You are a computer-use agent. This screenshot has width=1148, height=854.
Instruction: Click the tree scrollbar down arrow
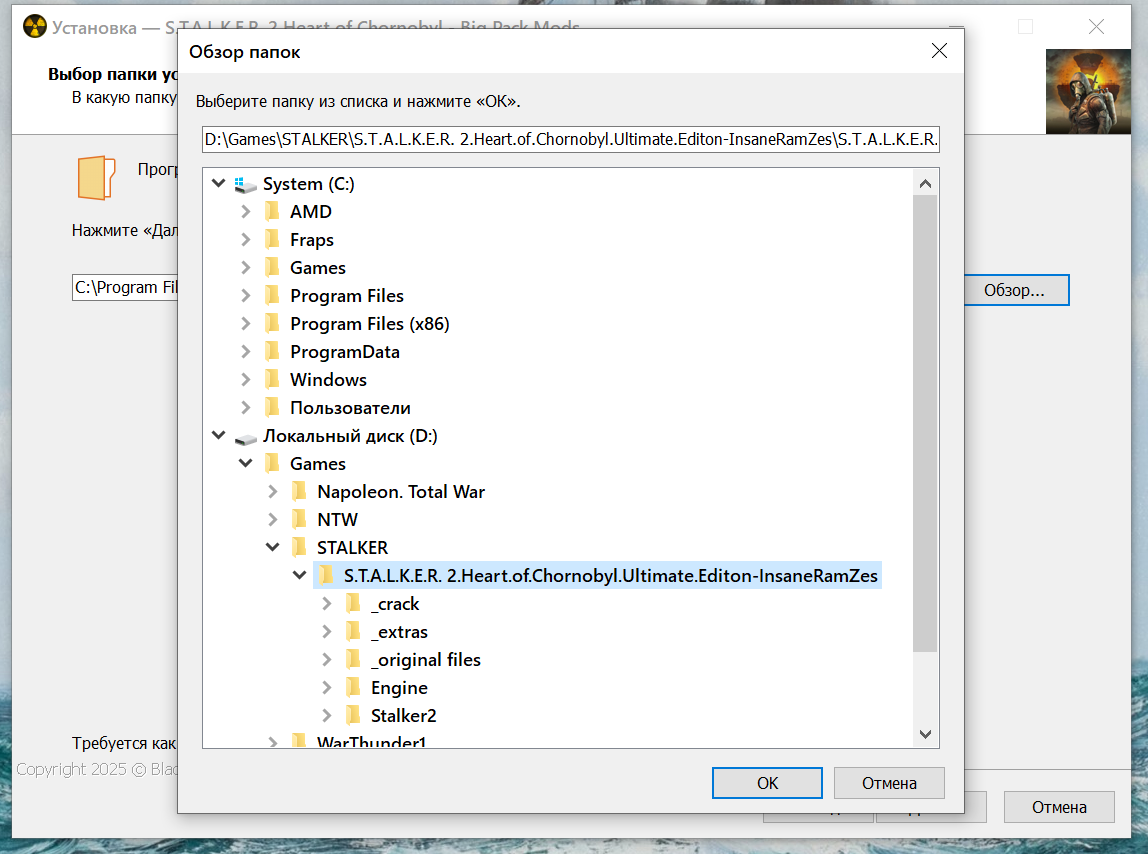(x=925, y=734)
